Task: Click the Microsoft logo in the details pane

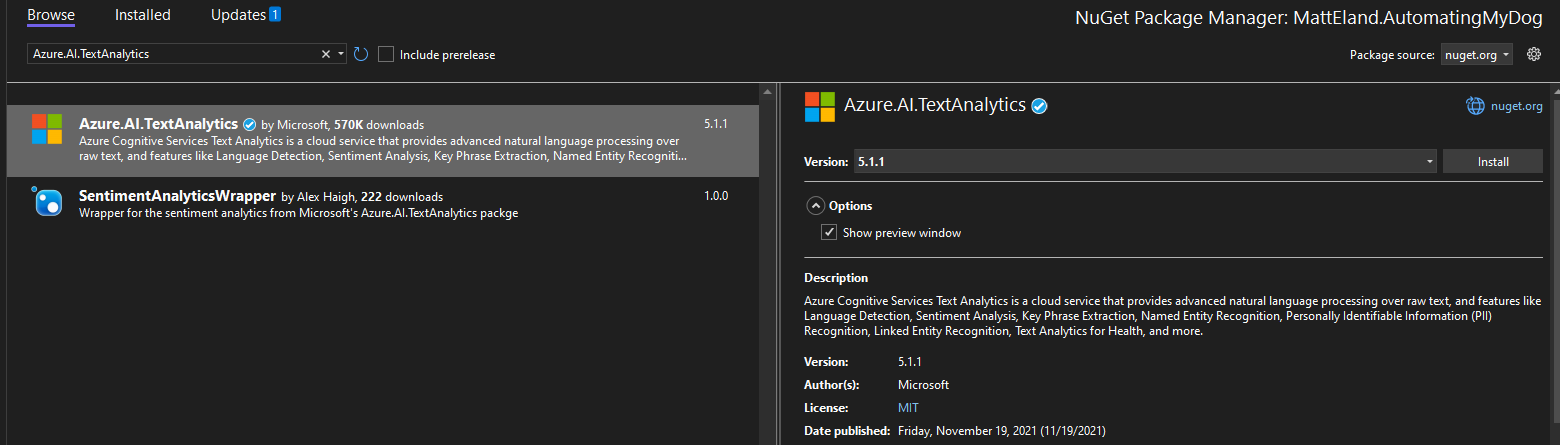Action: coord(819,106)
